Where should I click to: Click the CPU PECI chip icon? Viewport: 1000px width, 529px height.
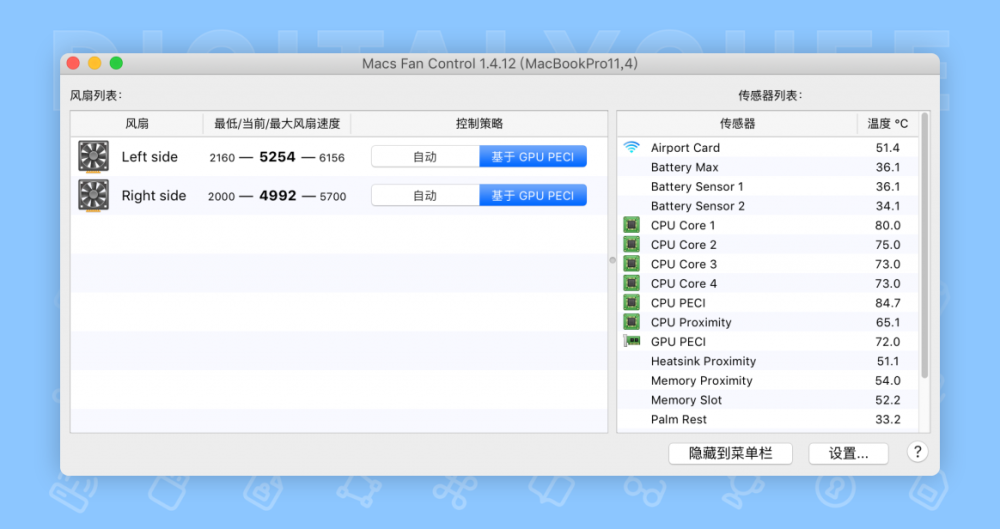pos(631,302)
